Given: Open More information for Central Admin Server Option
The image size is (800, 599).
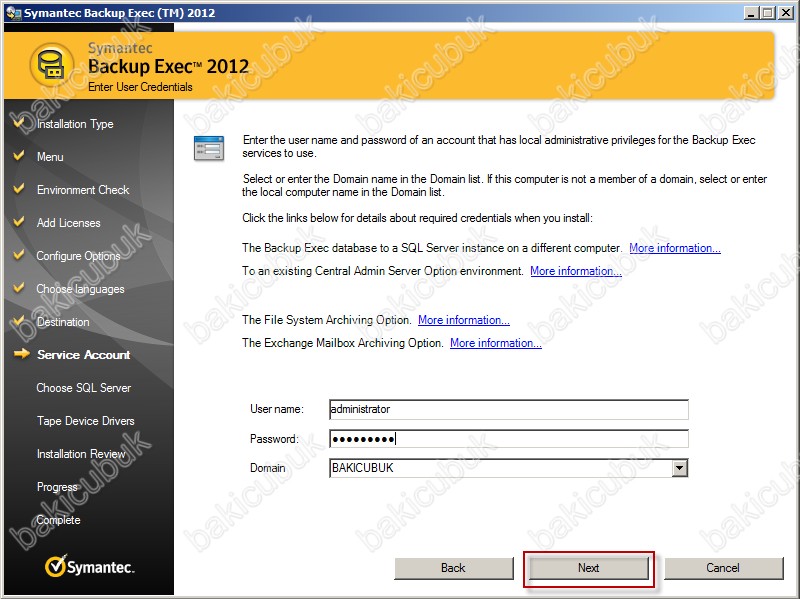Looking at the screenshot, I should [x=576, y=271].
